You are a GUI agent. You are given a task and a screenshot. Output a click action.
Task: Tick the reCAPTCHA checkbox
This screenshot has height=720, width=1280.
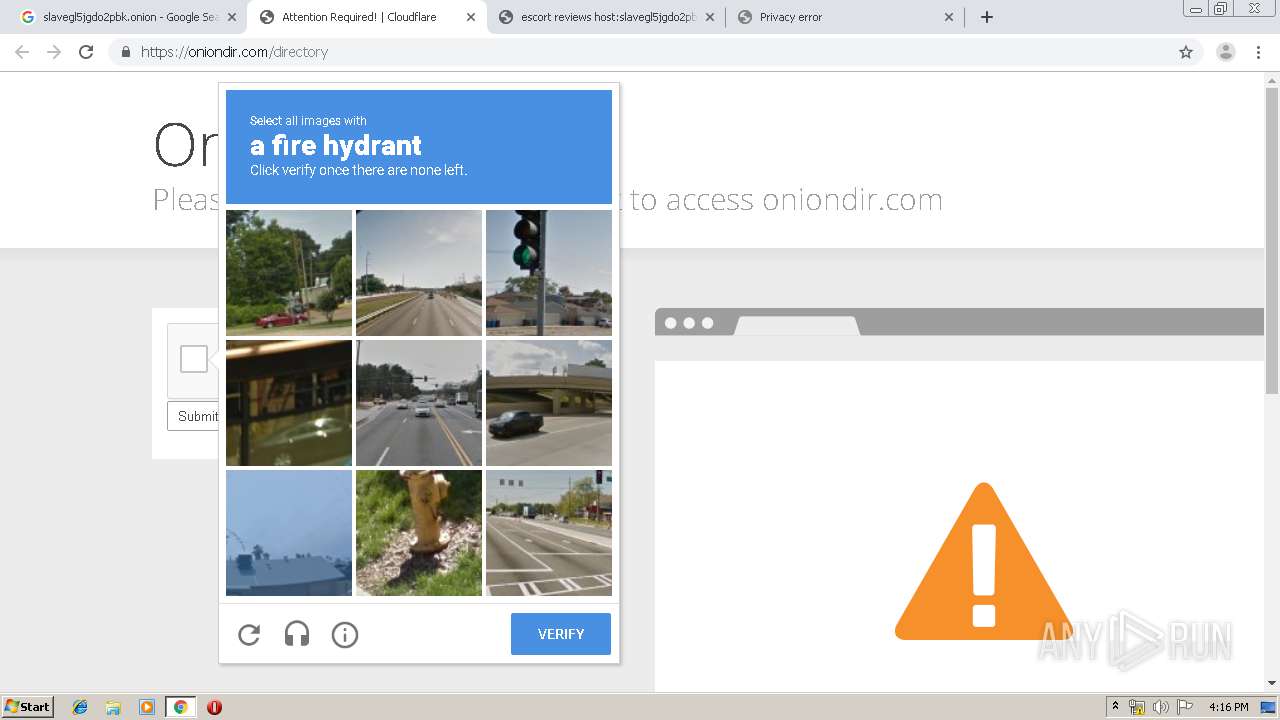tap(194, 359)
